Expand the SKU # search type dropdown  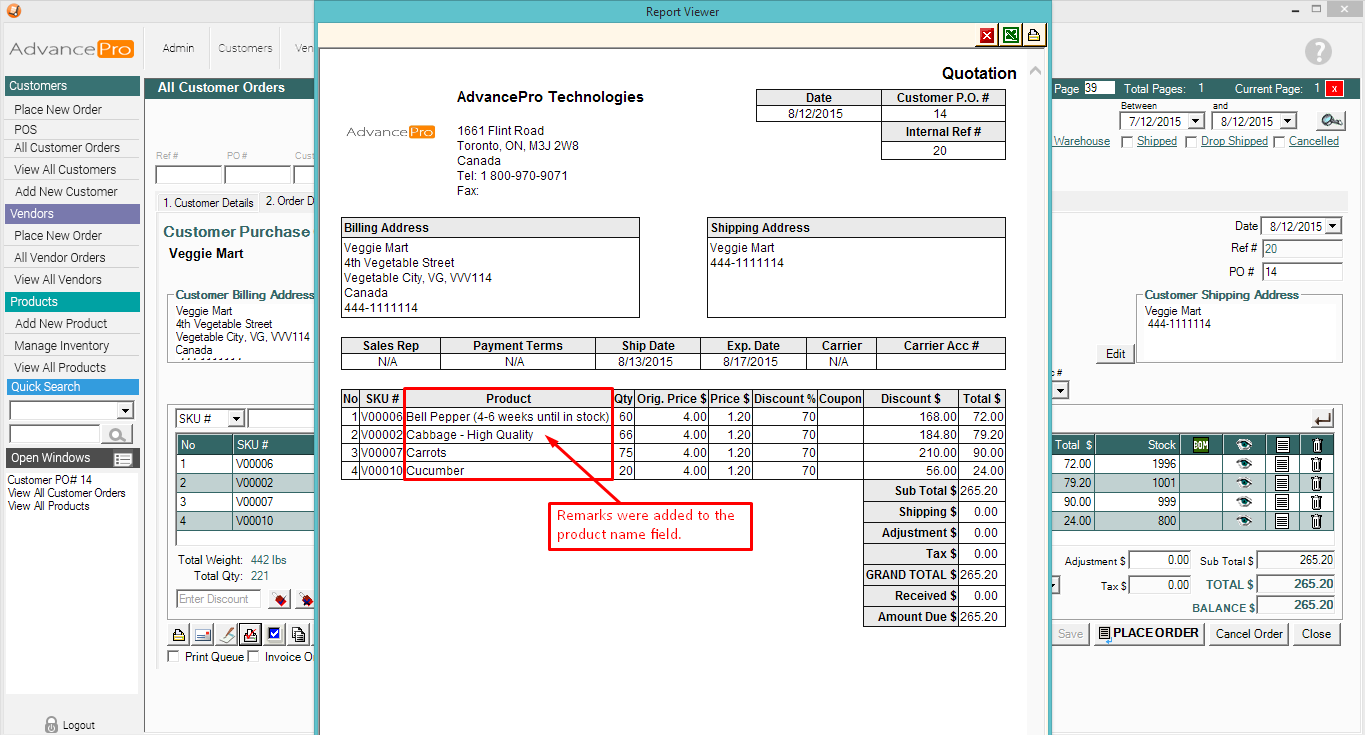(236, 418)
